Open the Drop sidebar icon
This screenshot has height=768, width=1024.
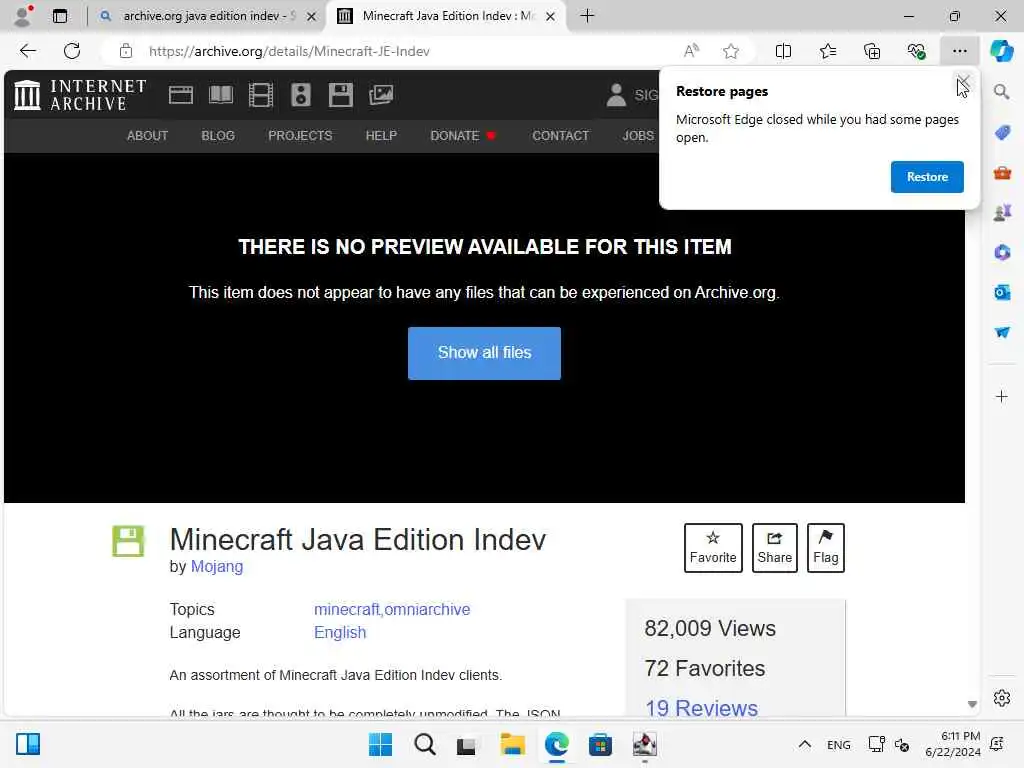[1002, 332]
